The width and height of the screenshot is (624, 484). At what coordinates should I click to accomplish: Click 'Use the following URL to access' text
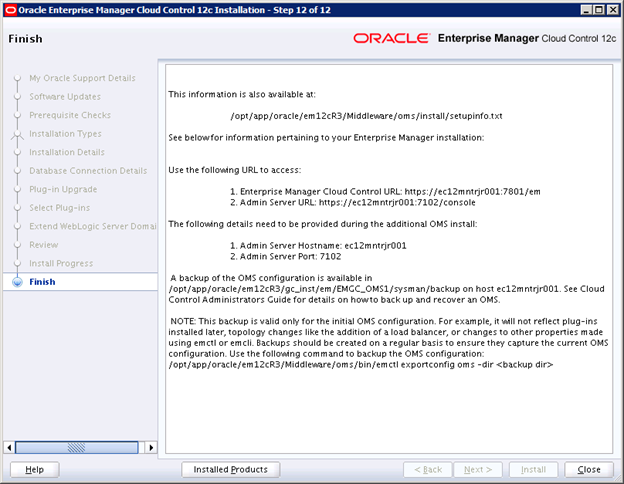coord(235,170)
